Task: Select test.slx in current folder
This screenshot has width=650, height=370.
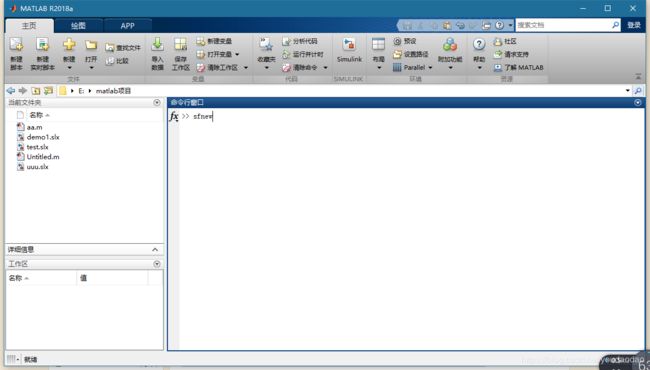Action: 32,147
